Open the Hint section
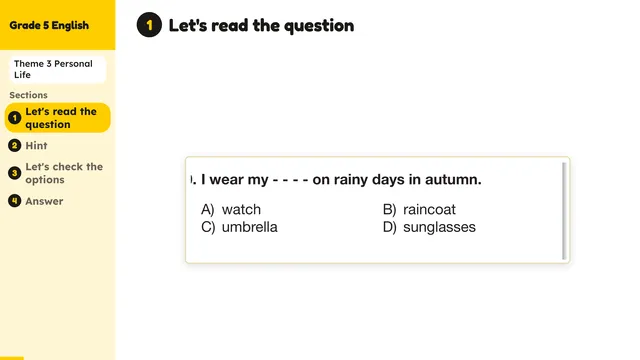Screen dimensions: 640x360 point(36,146)
